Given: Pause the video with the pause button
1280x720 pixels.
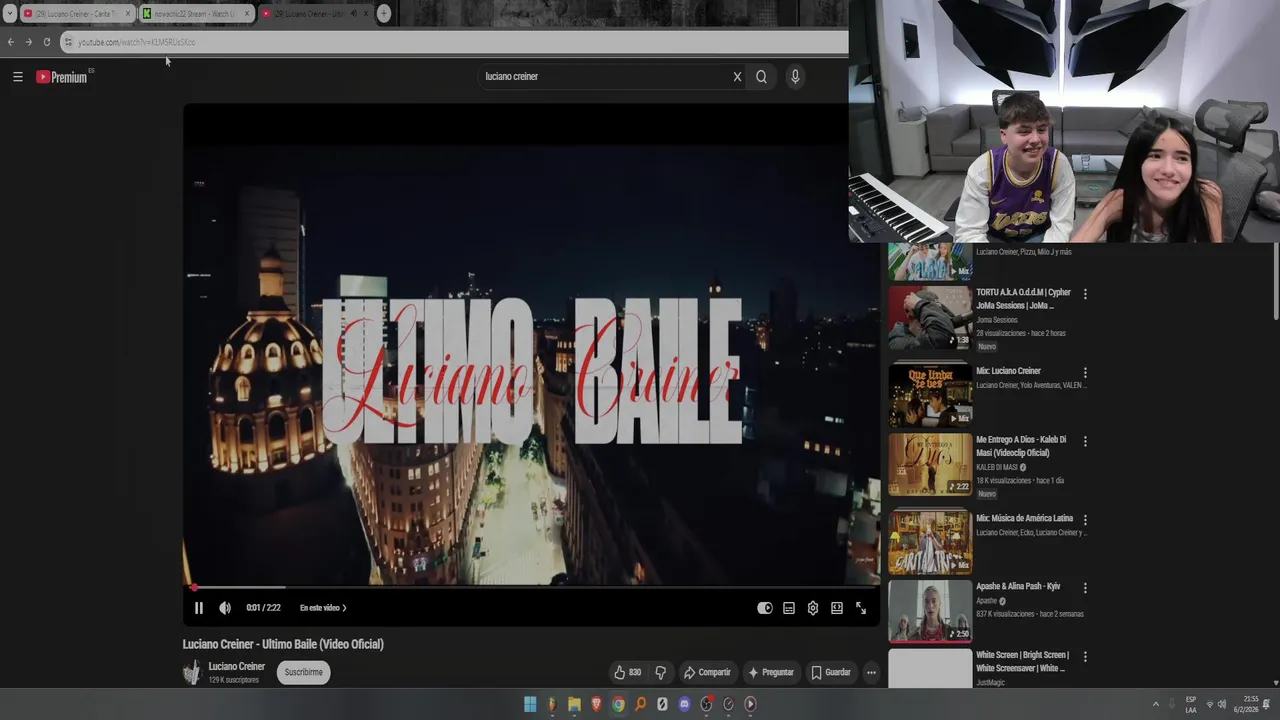Looking at the screenshot, I should 199,608.
